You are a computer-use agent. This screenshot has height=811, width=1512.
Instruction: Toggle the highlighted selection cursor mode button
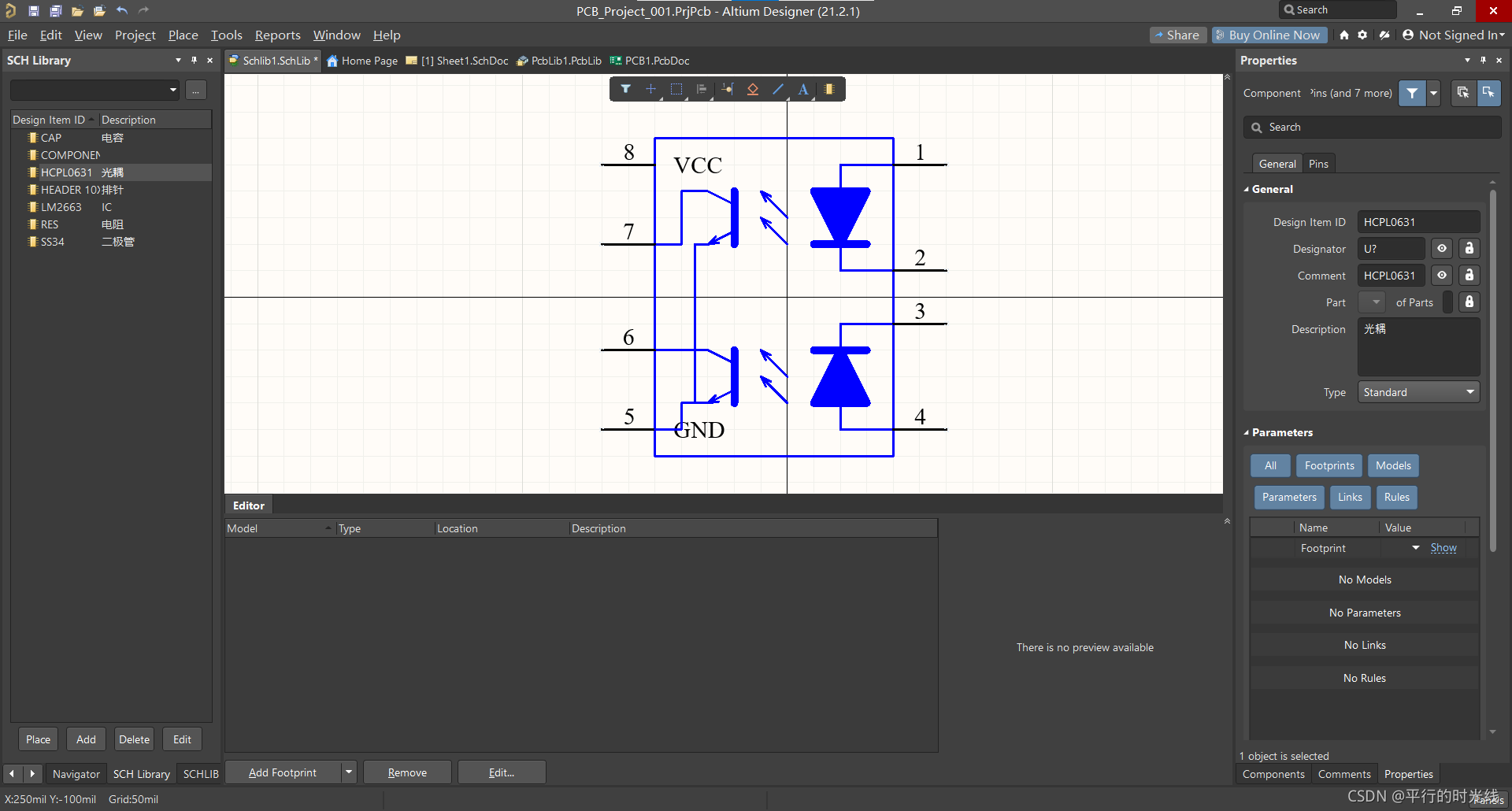pyautogui.click(x=1488, y=93)
